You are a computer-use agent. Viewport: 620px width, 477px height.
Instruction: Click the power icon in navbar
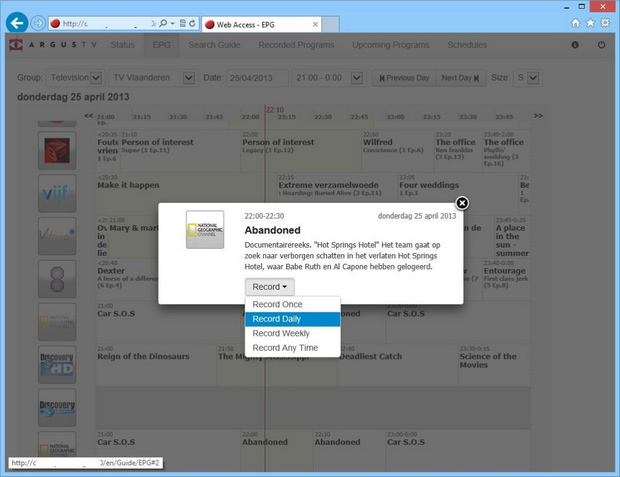[601, 45]
